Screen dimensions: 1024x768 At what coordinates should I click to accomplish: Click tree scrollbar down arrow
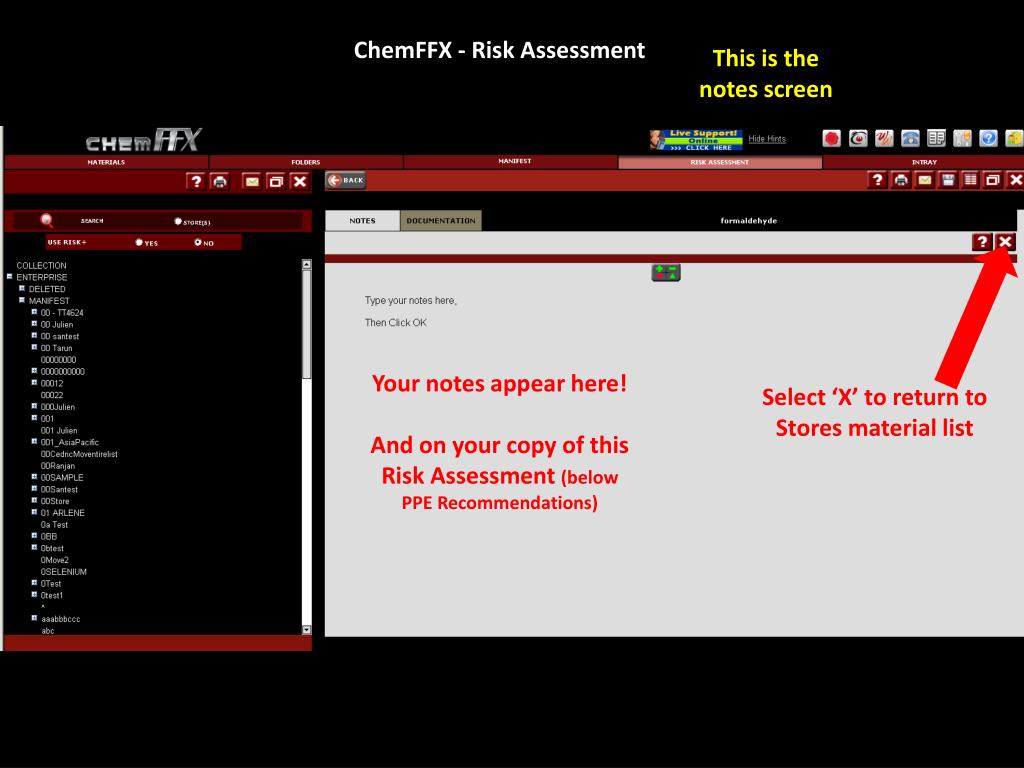pyautogui.click(x=307, y=630)
